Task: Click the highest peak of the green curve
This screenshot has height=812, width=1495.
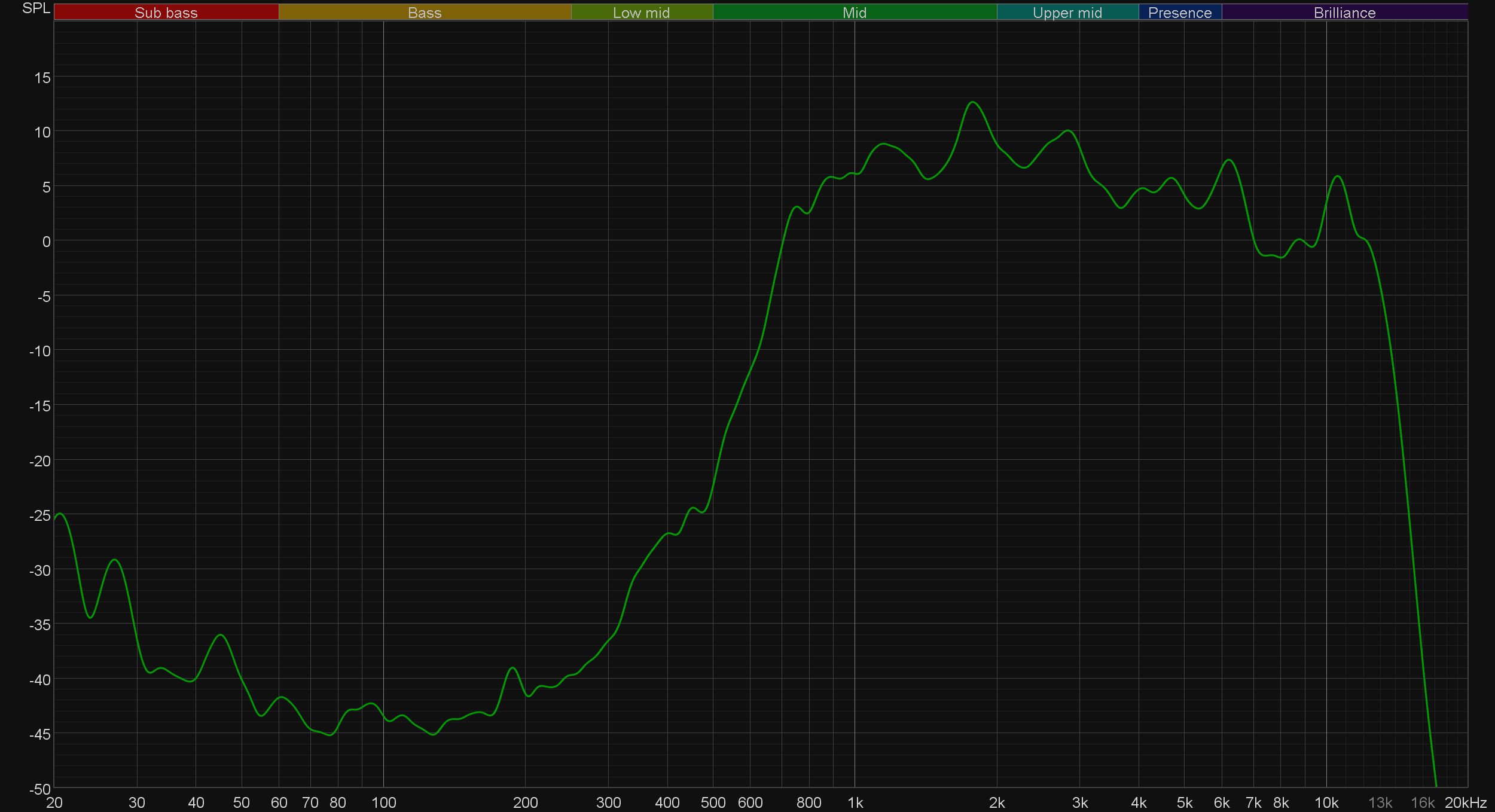Action: tap(973, 102)
